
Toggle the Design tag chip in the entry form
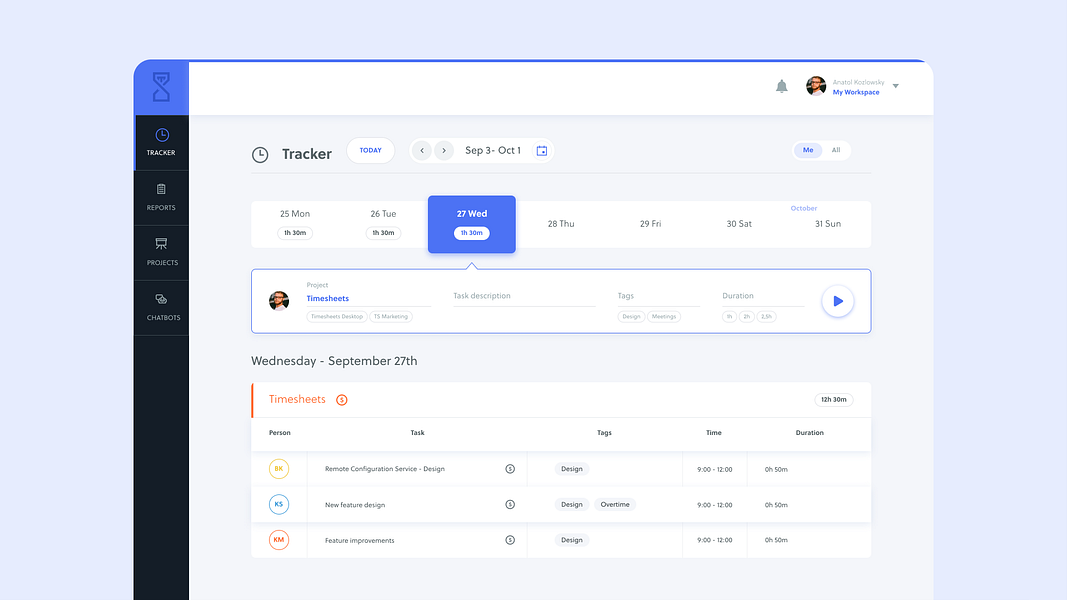tap(631, 316)
